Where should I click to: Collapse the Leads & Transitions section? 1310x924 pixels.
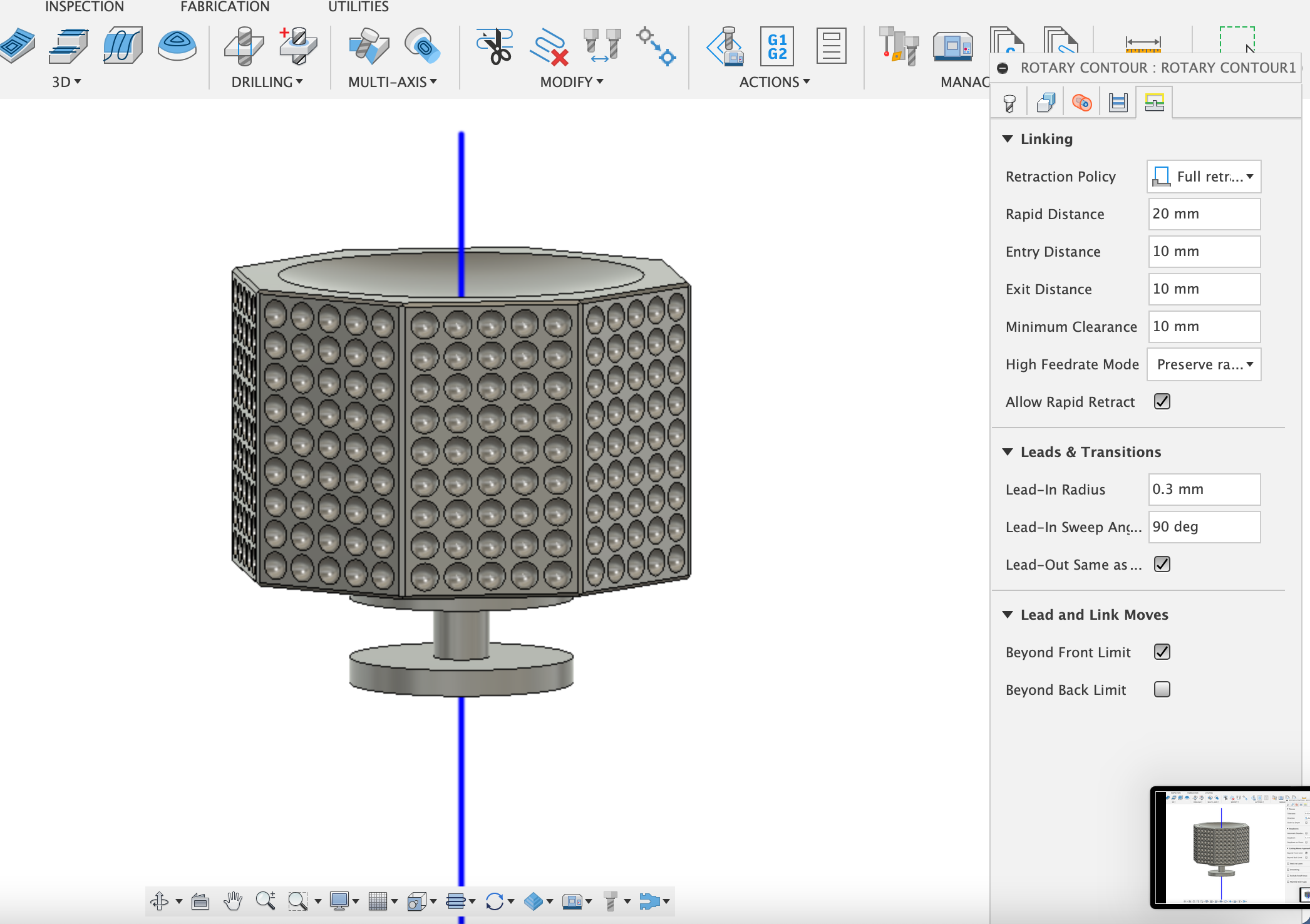pos(1008,452)
